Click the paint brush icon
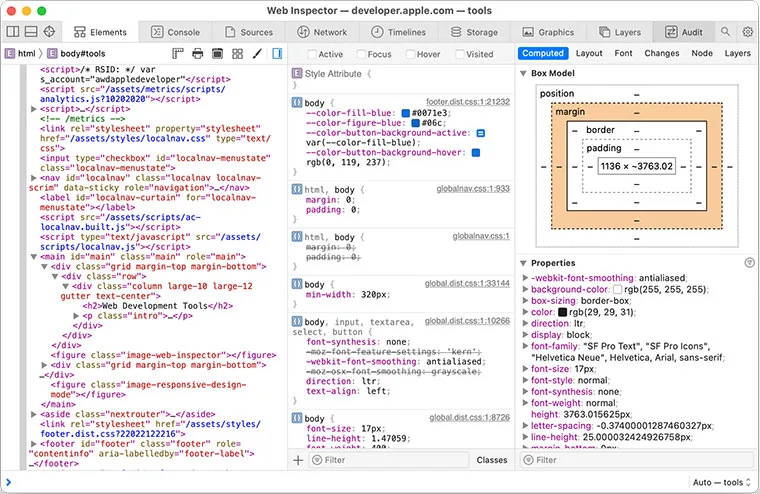The width and height of the screenshot is (760, 494). pos(256,53)
